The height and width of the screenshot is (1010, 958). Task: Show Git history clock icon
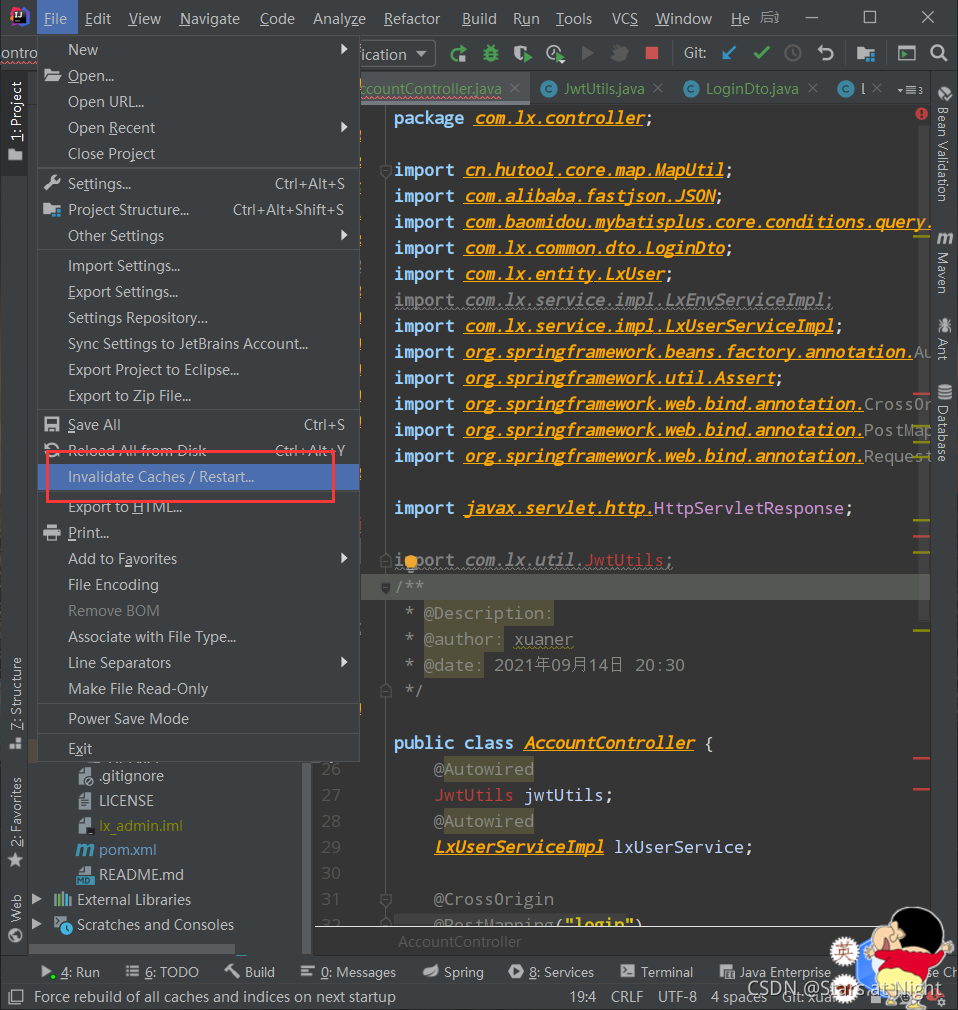coord(793,53)
